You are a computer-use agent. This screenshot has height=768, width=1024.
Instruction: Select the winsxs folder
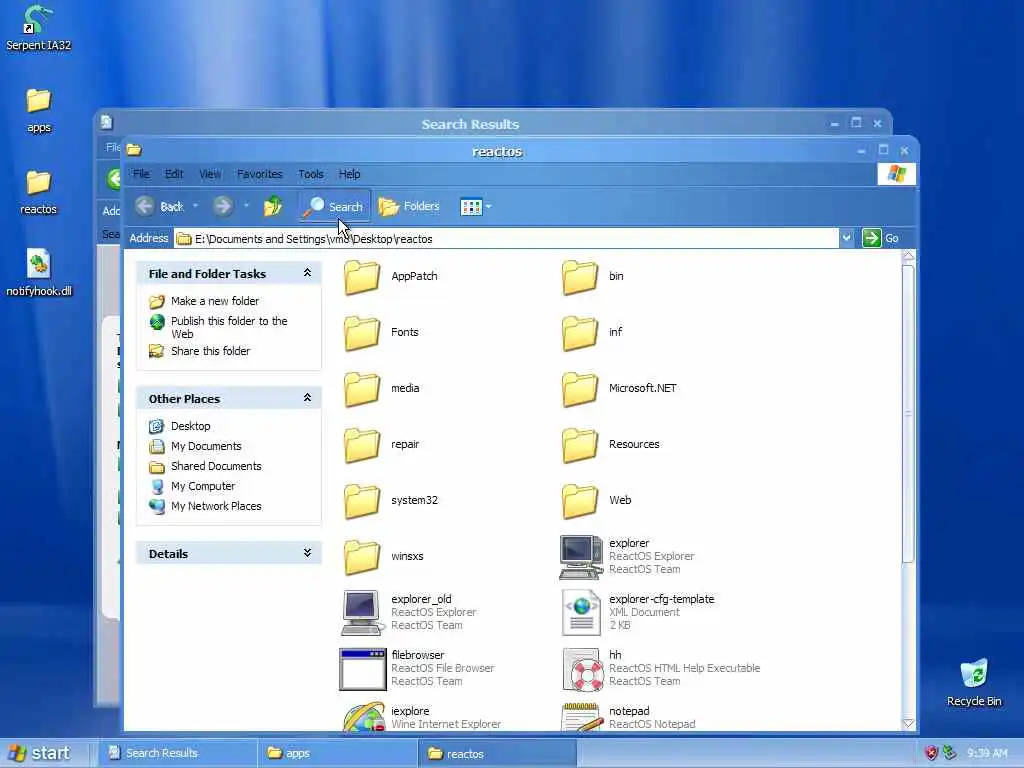click(x=383, y=556)
